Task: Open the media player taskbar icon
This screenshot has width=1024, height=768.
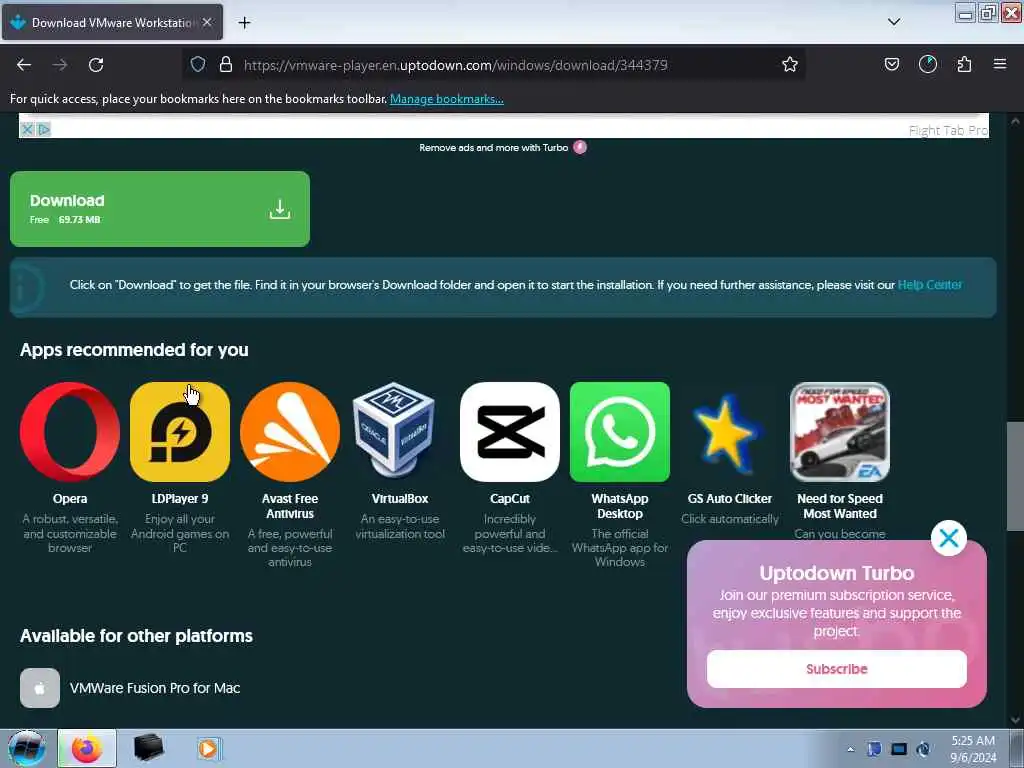Action: 208,748
